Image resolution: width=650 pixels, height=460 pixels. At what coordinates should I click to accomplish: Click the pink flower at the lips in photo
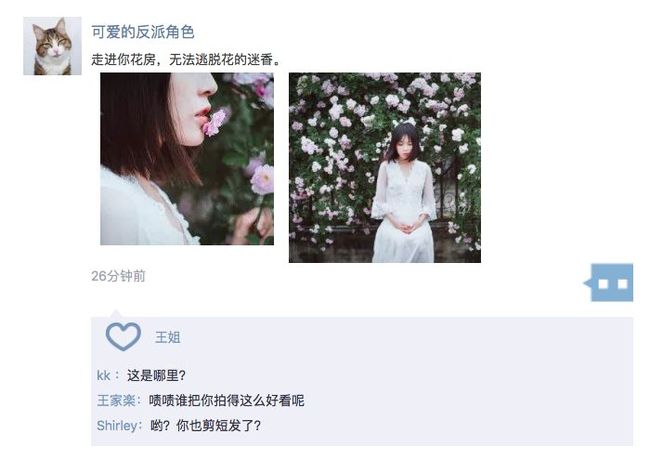(x=215, y=122)
